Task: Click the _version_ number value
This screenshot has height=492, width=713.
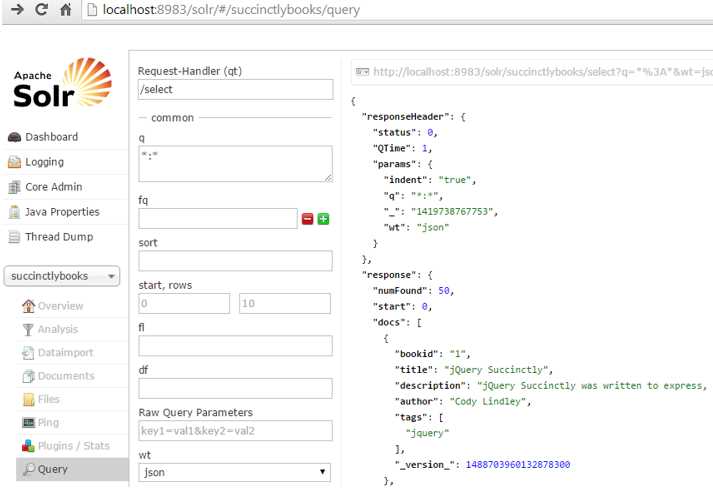Action: pos(518,465)
